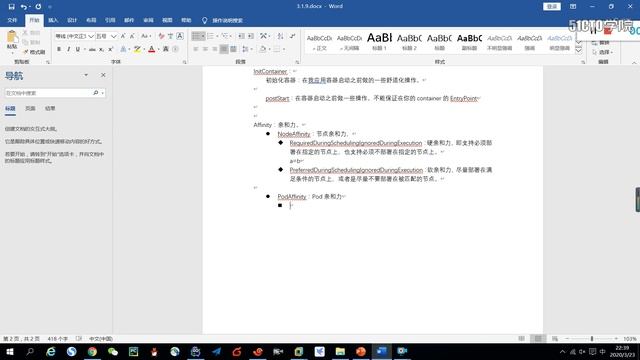Viewport: 640px width, 360px height.
Task: Open the 选择 select dropdown
Action: (602, 52)
